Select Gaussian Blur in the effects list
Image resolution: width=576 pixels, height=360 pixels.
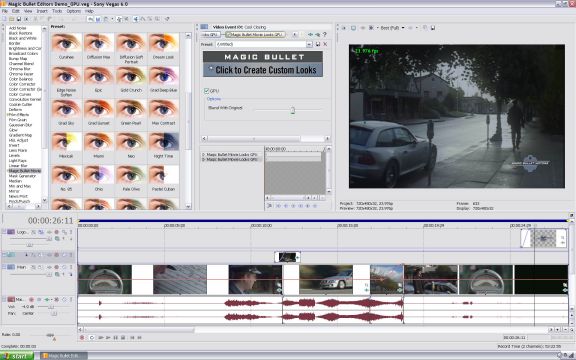(x=21, y=125)
